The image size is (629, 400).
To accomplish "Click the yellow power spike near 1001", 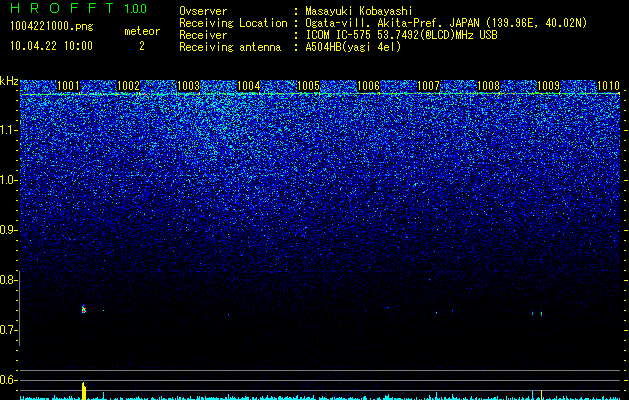I will pos(84,391).
